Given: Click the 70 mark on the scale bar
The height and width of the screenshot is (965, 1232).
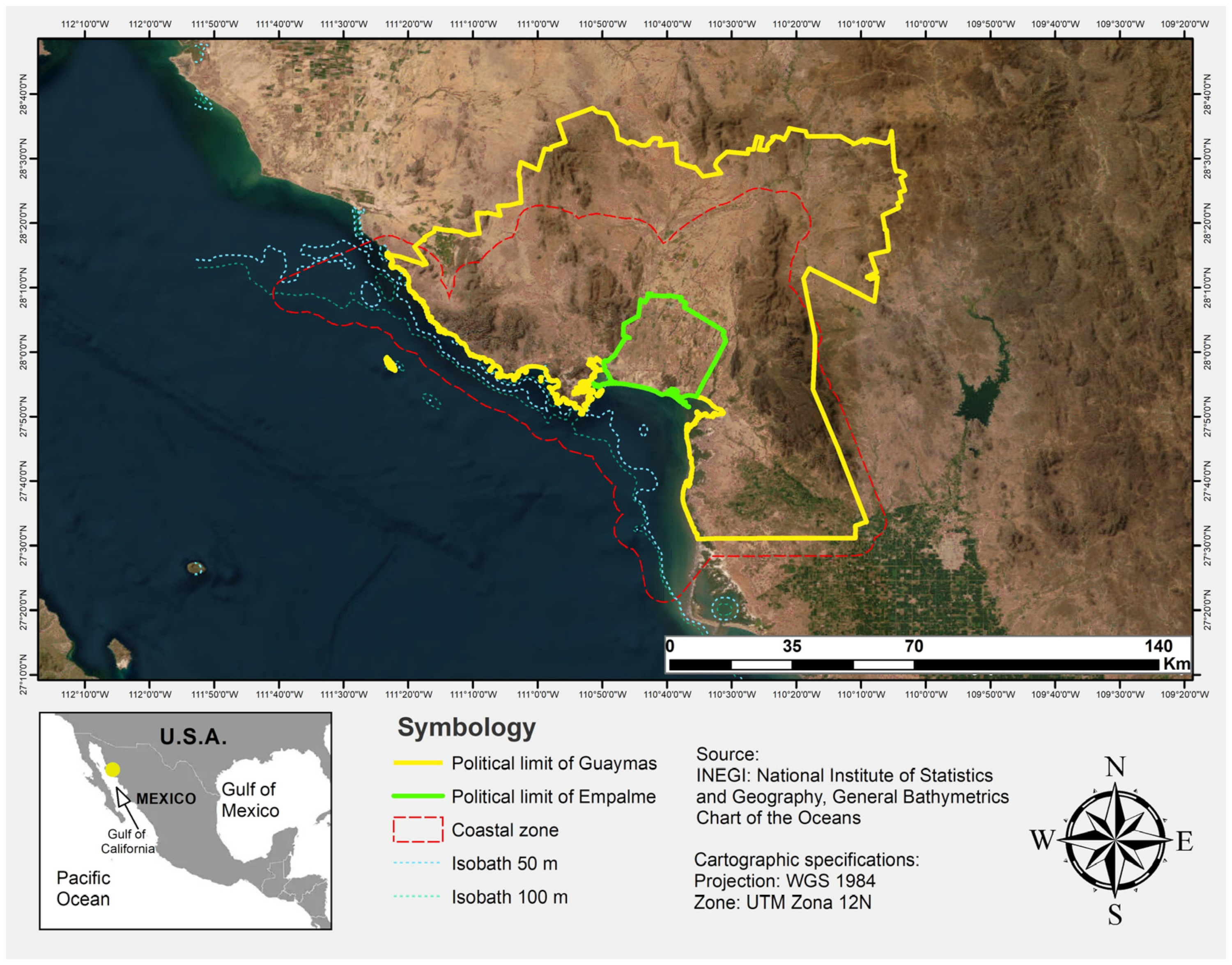Looking at the screenshot, I should click(913, 646).
